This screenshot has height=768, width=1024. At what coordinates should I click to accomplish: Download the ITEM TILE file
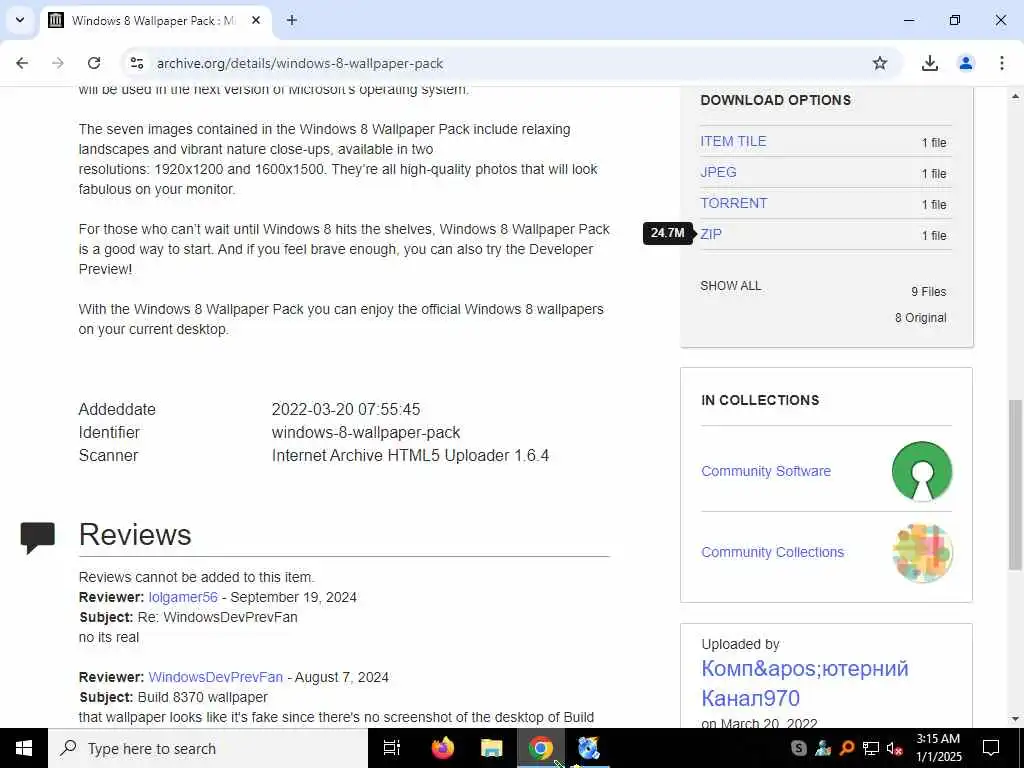733,141
